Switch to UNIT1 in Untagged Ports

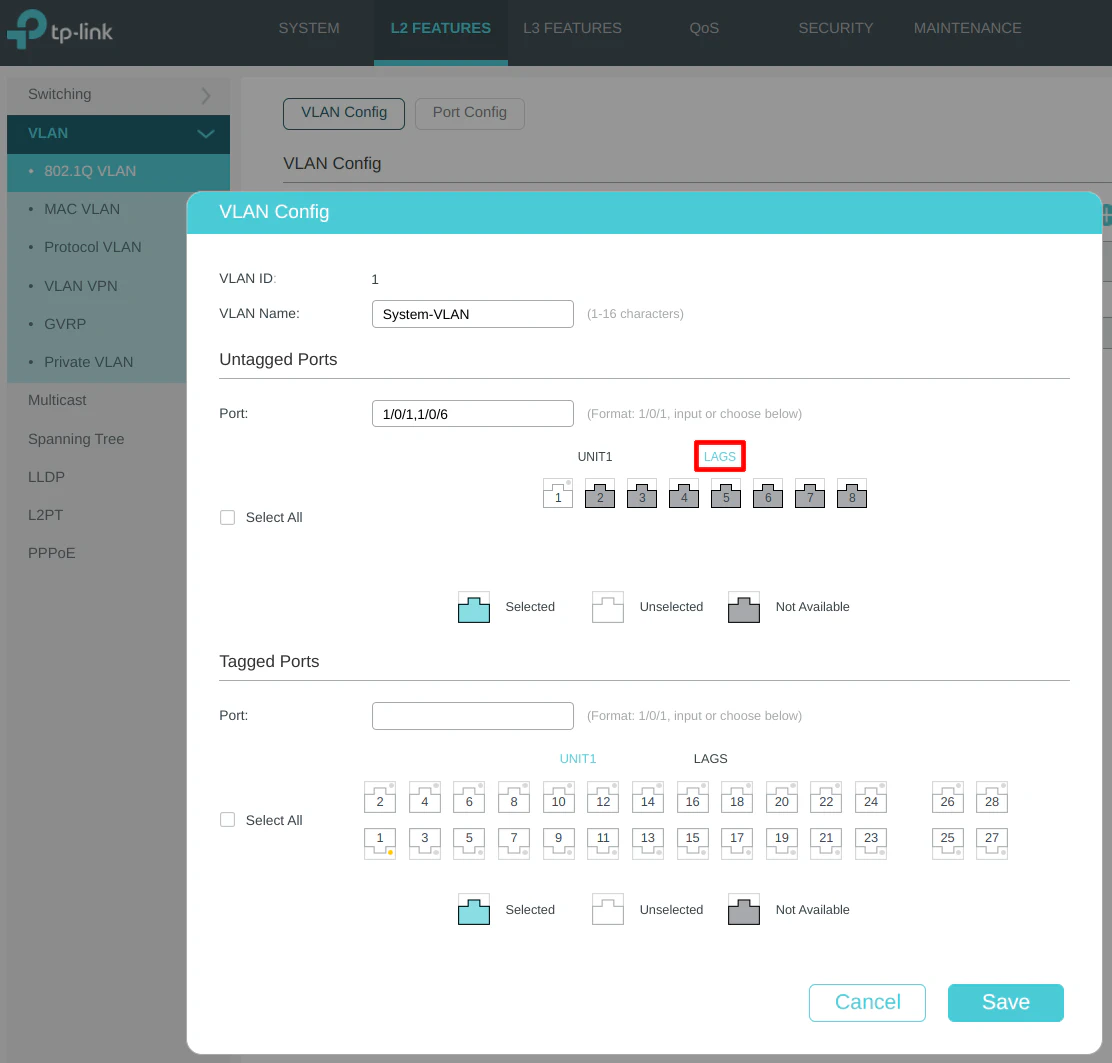tap(595, 457)
